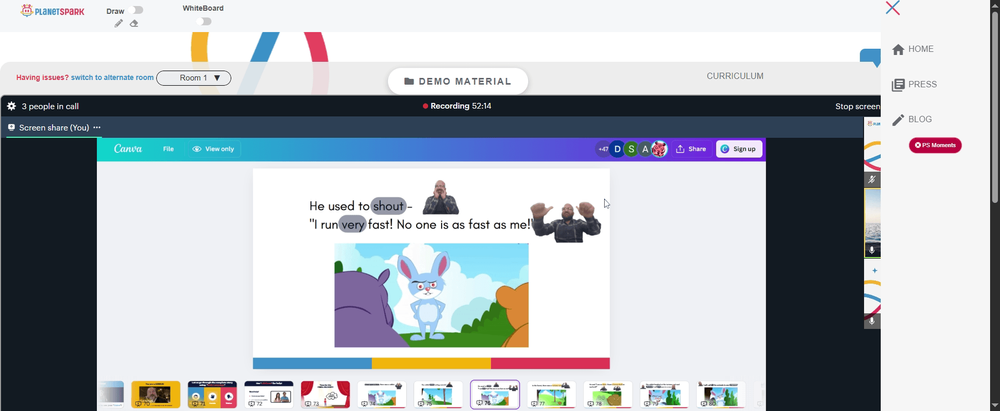Click the home house icon
The width and height of the screenshot is (1000, 411).
(898, 49)
